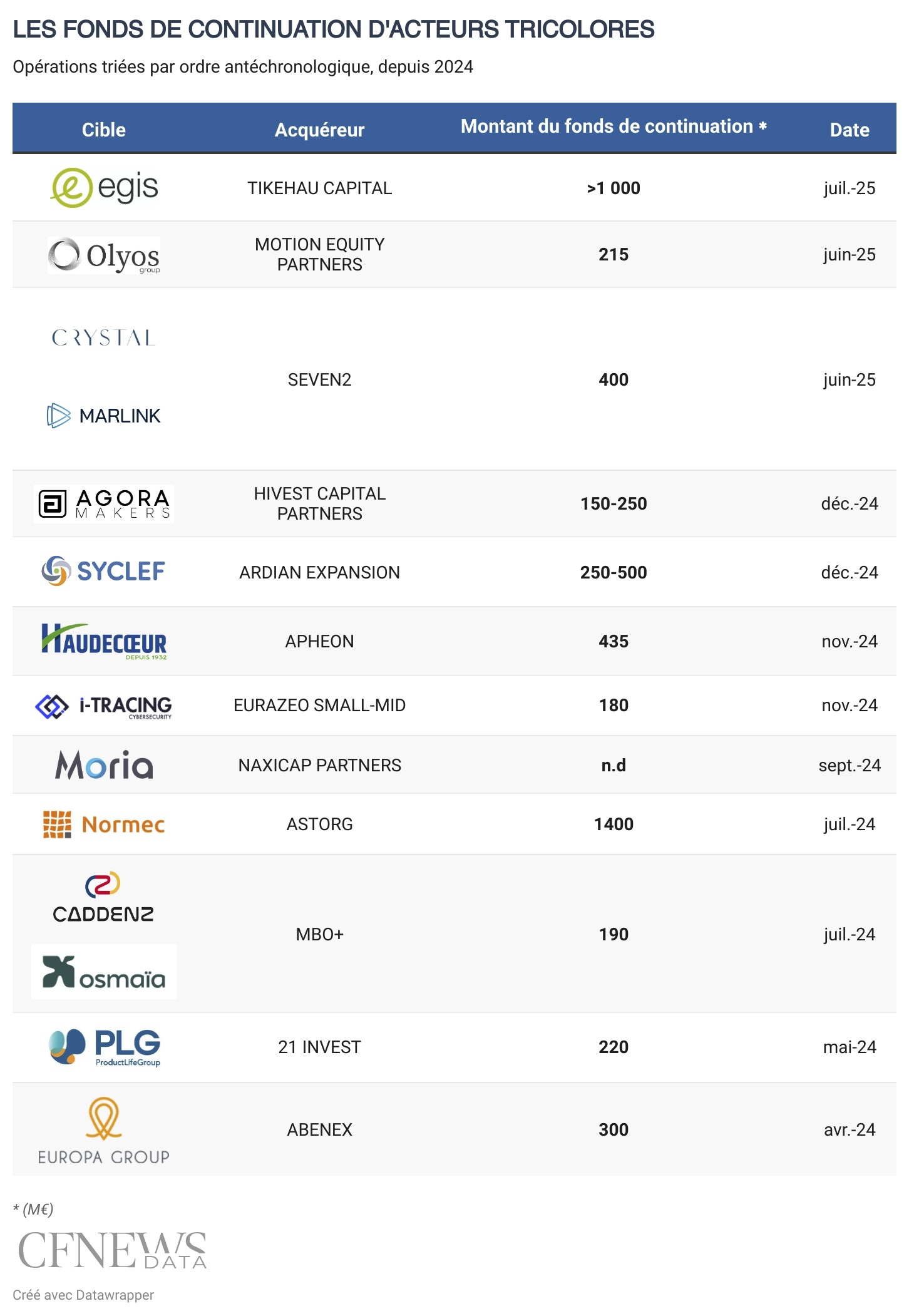Screen dimensions: 909x1316
Task: Click the Normec logo
Action: (x=104, y=824)
